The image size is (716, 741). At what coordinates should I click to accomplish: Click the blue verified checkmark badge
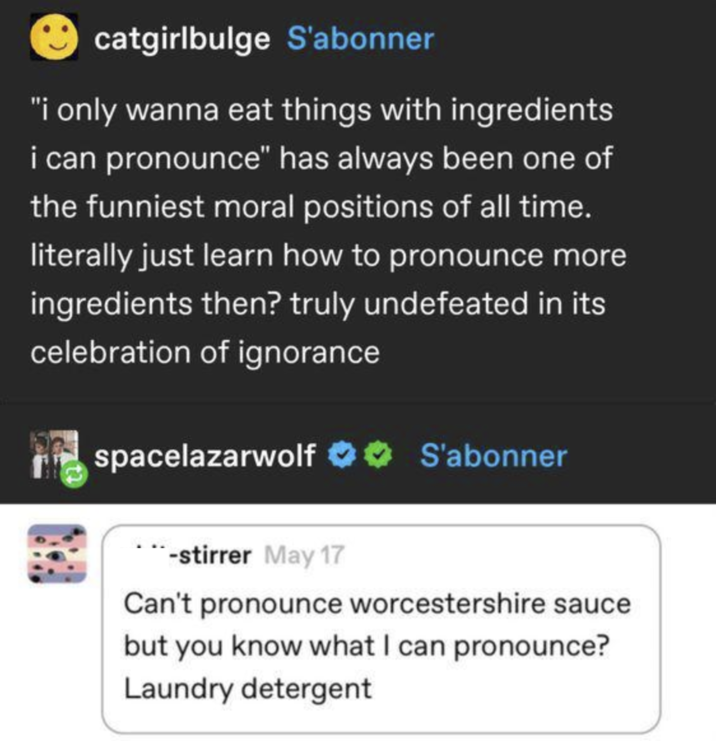click(x=342, y=456)
